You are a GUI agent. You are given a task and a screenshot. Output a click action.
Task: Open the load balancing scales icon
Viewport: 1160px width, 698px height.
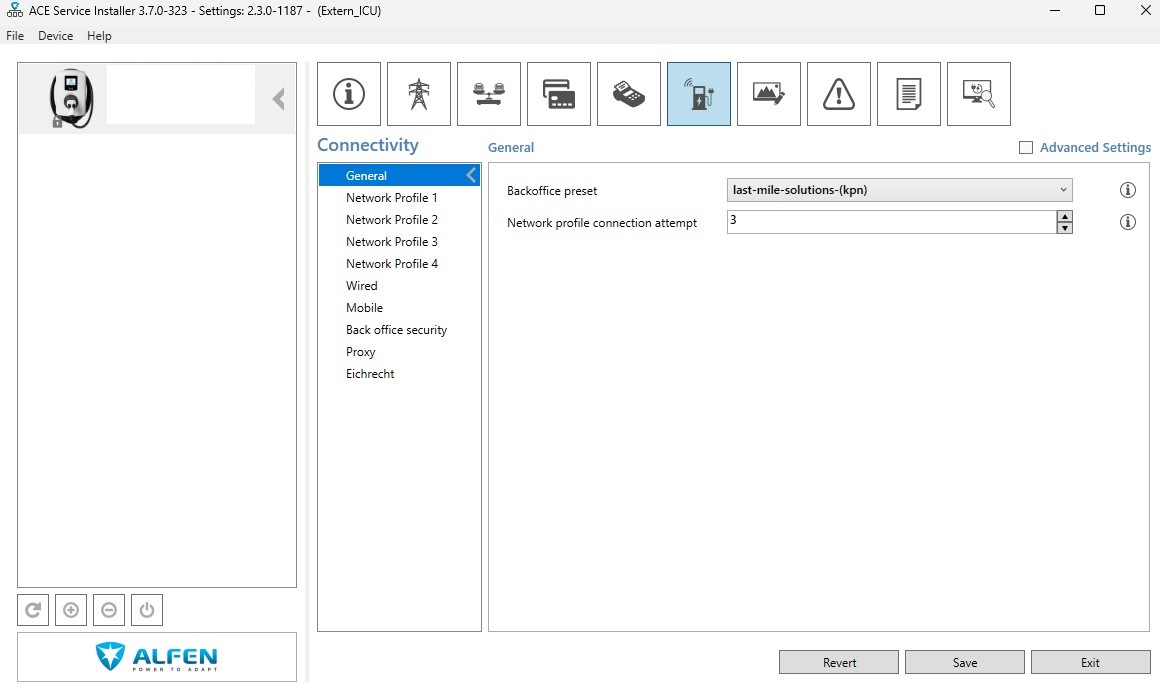tap(489, 94)
